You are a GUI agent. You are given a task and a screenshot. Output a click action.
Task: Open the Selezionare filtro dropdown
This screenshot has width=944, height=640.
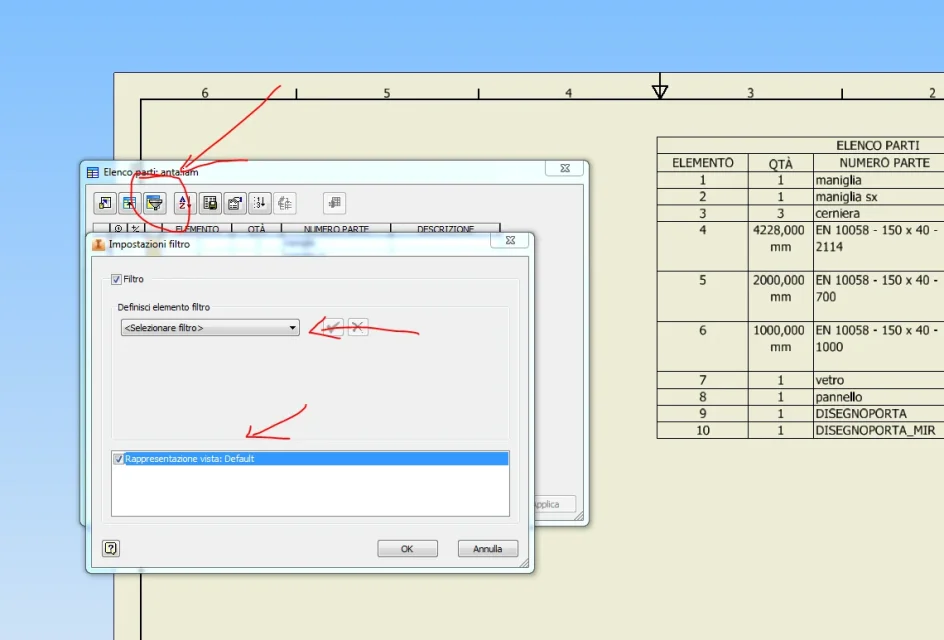point(210,328)
